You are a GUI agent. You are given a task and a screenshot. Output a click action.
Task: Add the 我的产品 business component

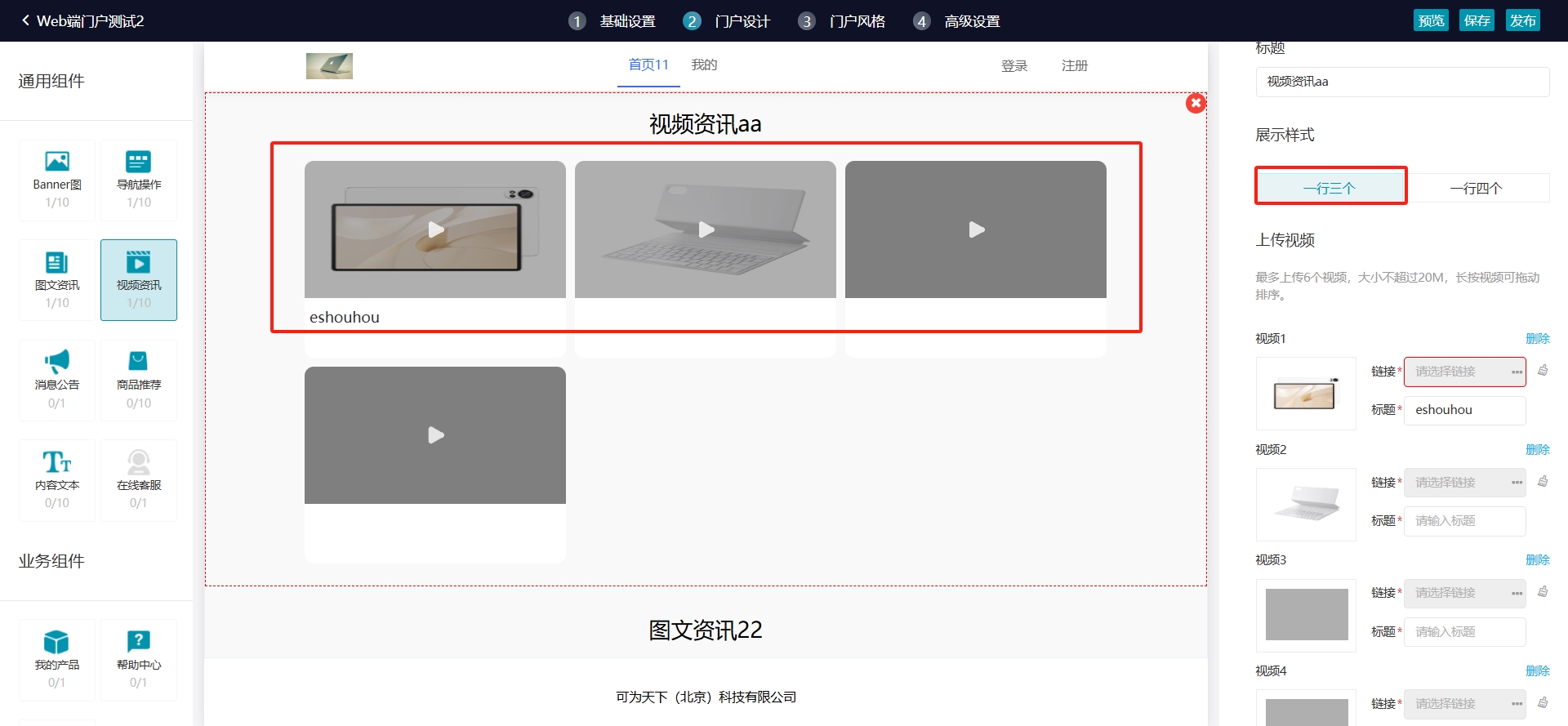57,660
